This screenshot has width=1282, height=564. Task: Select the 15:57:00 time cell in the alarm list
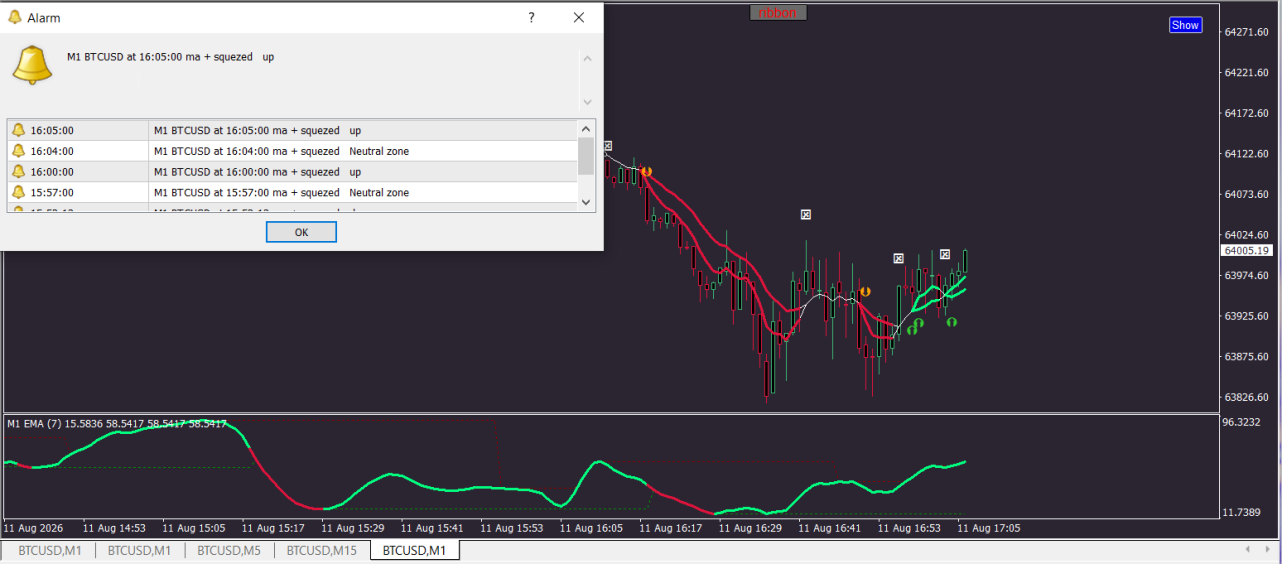pos(78,192)
